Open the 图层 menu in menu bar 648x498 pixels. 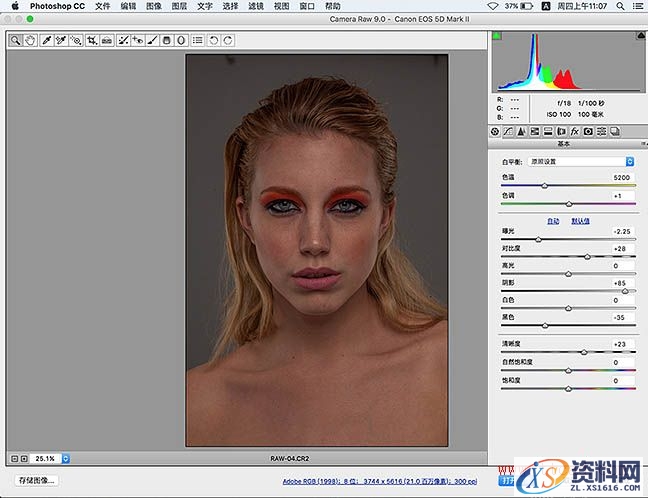pyautogui.click(x=179, y=6)
